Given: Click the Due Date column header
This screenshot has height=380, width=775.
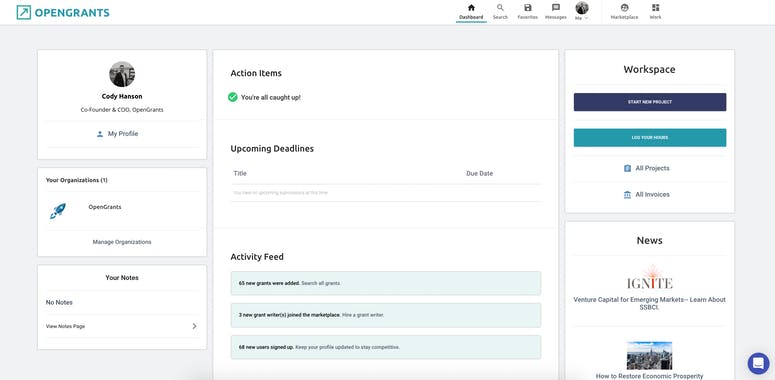Looking at the screenshot, I should pyautogui.click(x=479, y=173).
